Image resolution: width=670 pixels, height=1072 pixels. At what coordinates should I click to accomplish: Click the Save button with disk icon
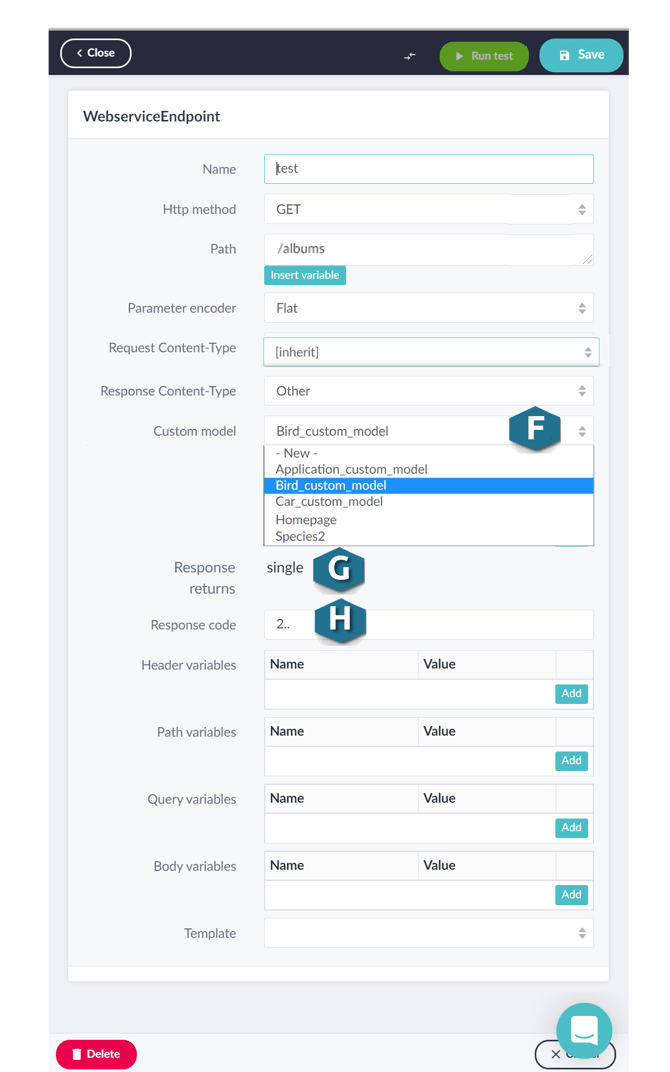[581, 55]
